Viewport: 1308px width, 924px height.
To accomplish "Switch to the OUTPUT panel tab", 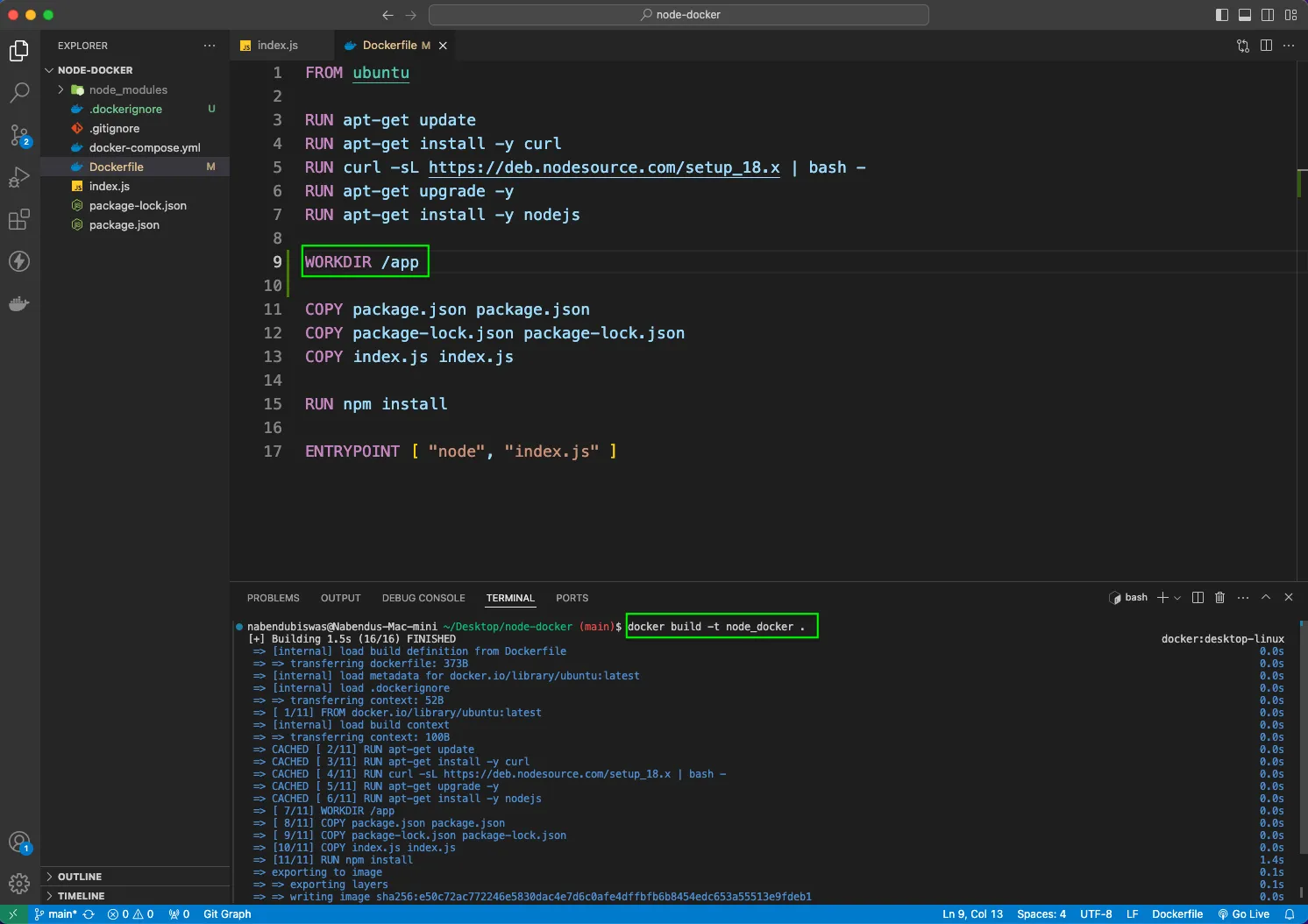I will pos(341,598).
